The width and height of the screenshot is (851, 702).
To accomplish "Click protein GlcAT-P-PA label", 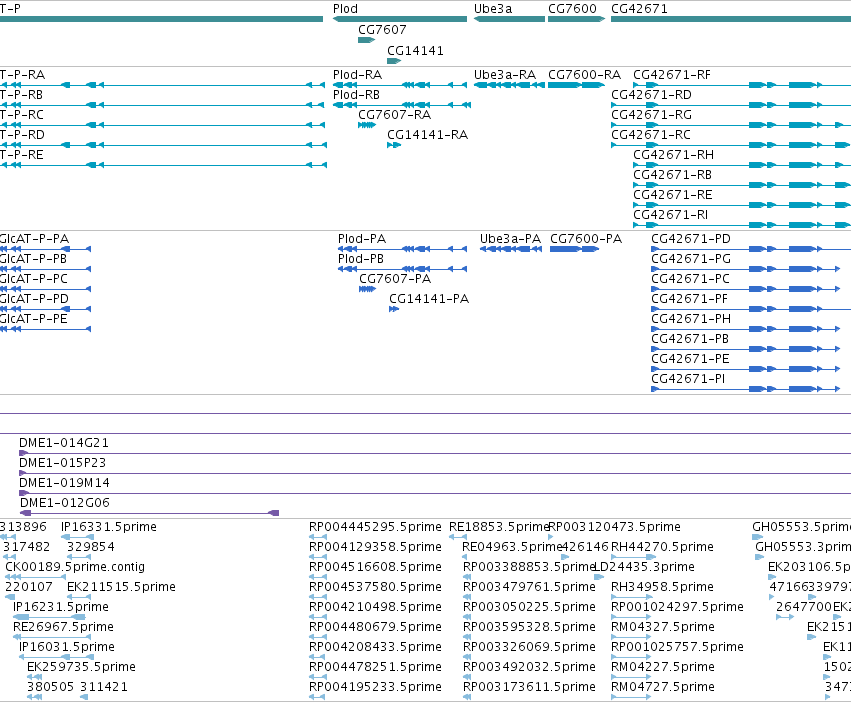I will click(x=34, y=239).
